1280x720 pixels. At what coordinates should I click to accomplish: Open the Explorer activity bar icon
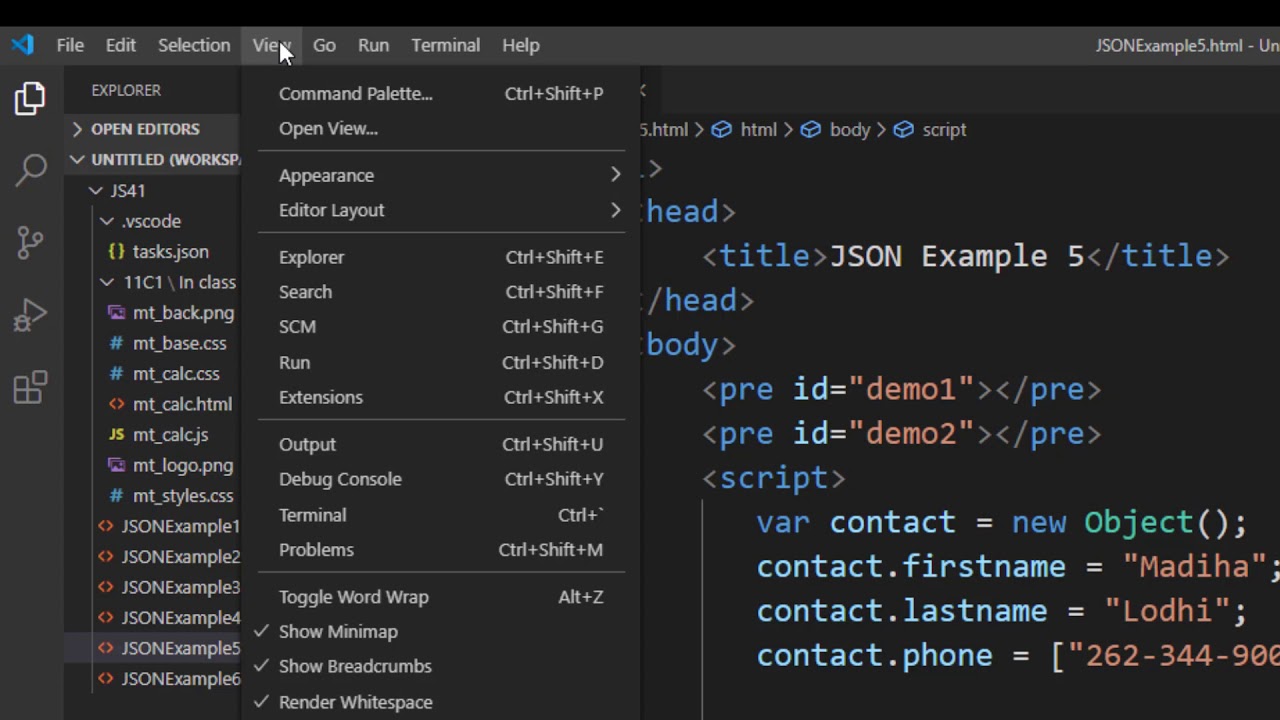[30, 98]
